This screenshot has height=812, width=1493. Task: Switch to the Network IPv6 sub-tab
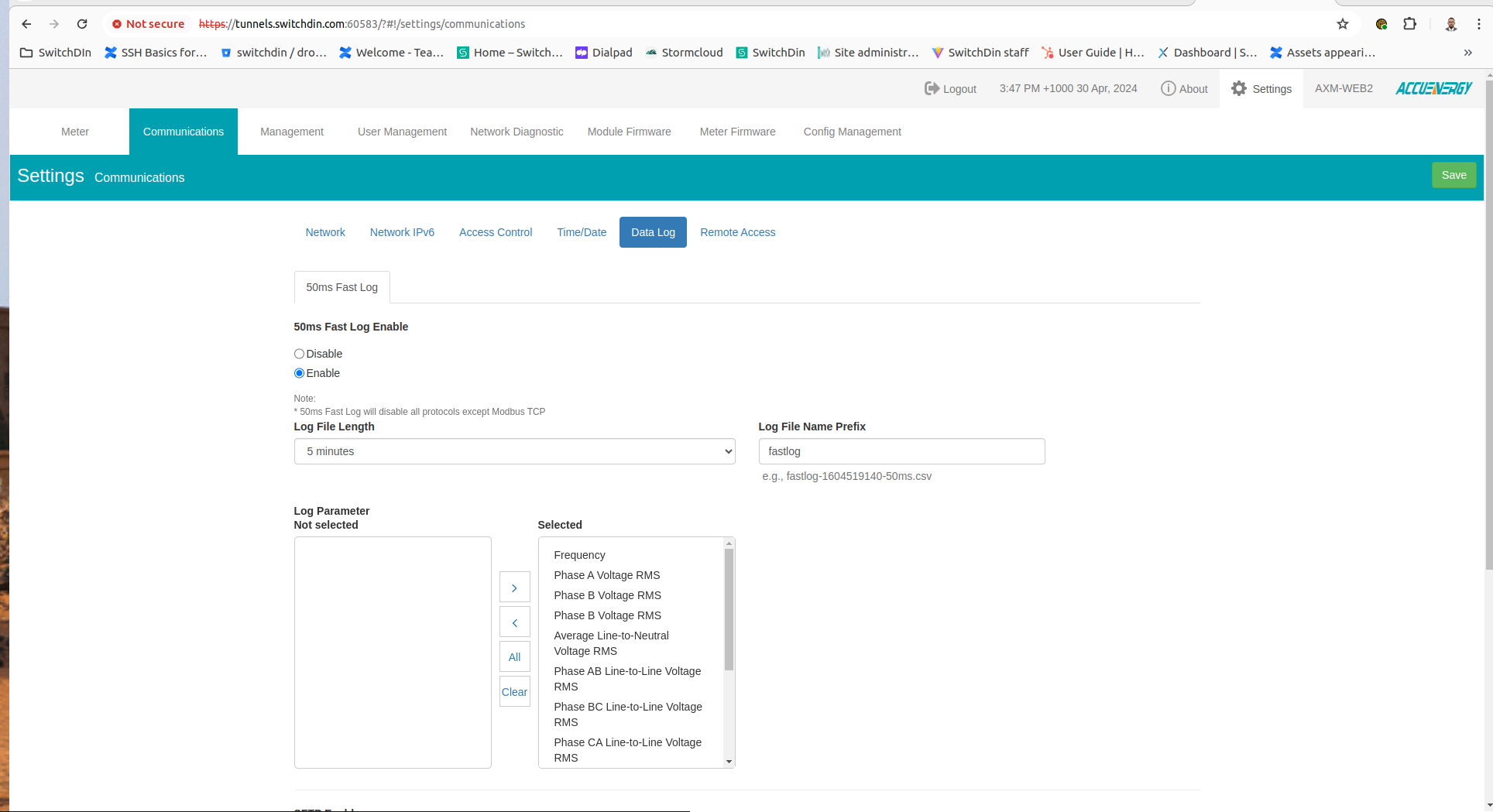coord(402,232)
